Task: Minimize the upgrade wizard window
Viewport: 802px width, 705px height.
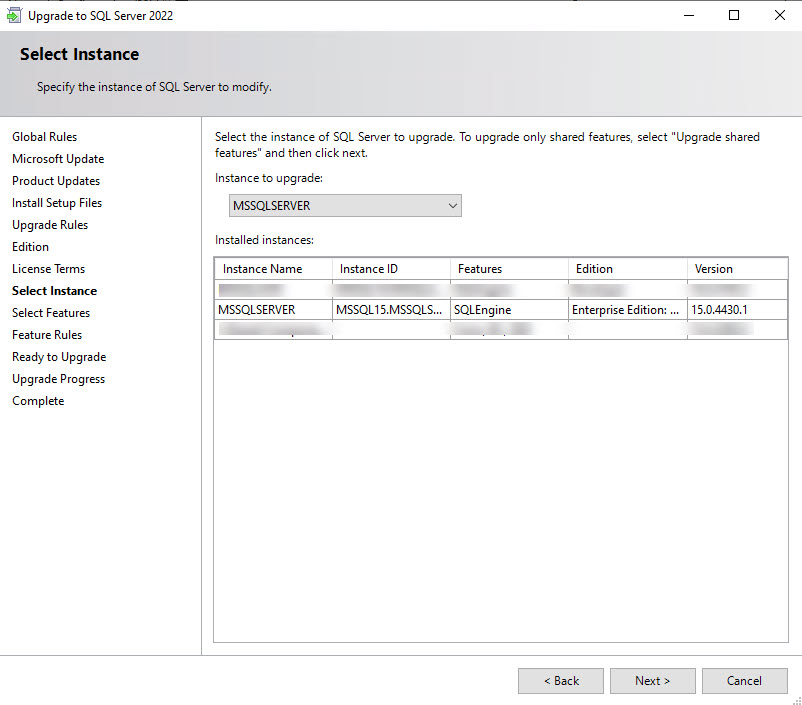Action: 689,15
